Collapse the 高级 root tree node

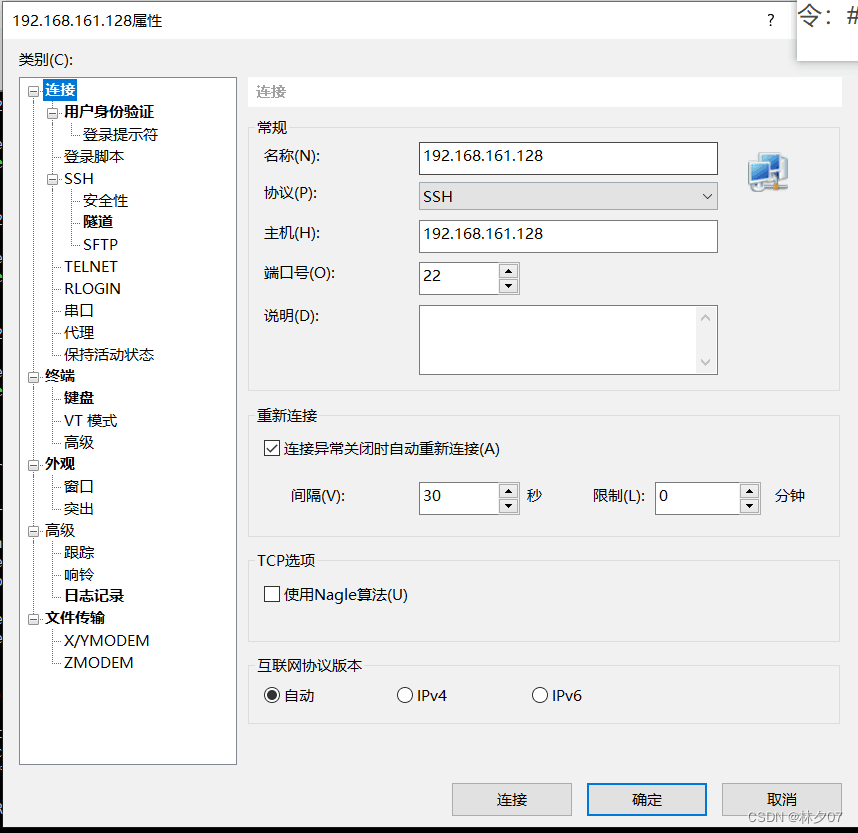click(34, 531)
